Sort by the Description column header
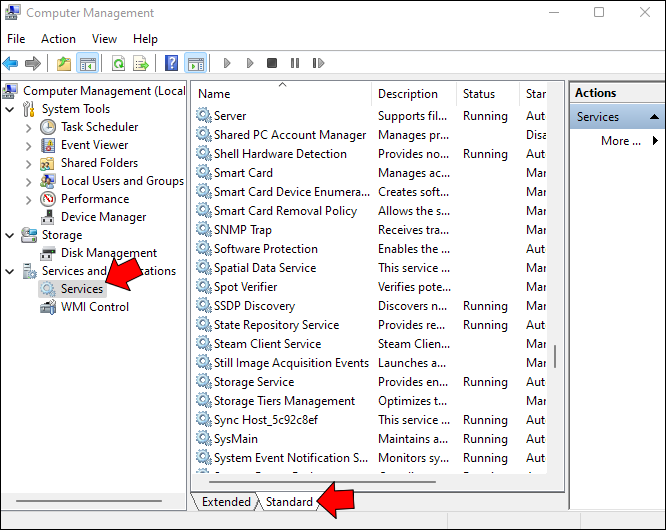666x530 pixels. 414,94
